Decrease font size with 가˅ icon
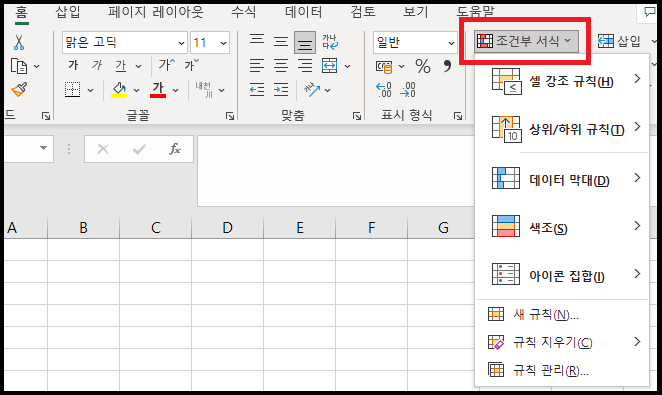Viewport: 662px width, 395px height. click(x=191, y=65)
